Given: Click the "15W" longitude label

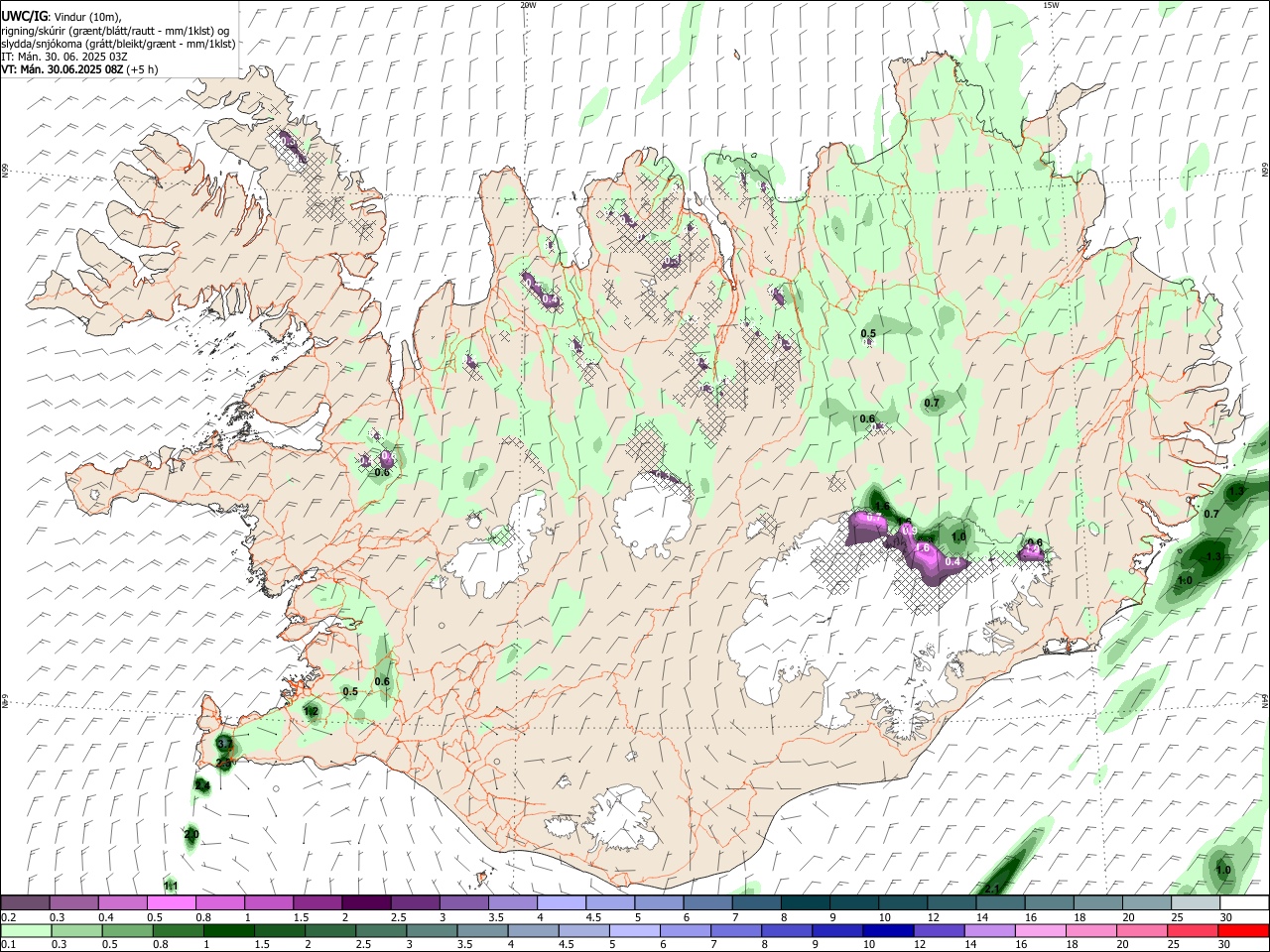Looking at the screenshot, I should (x=1051, y=5).
